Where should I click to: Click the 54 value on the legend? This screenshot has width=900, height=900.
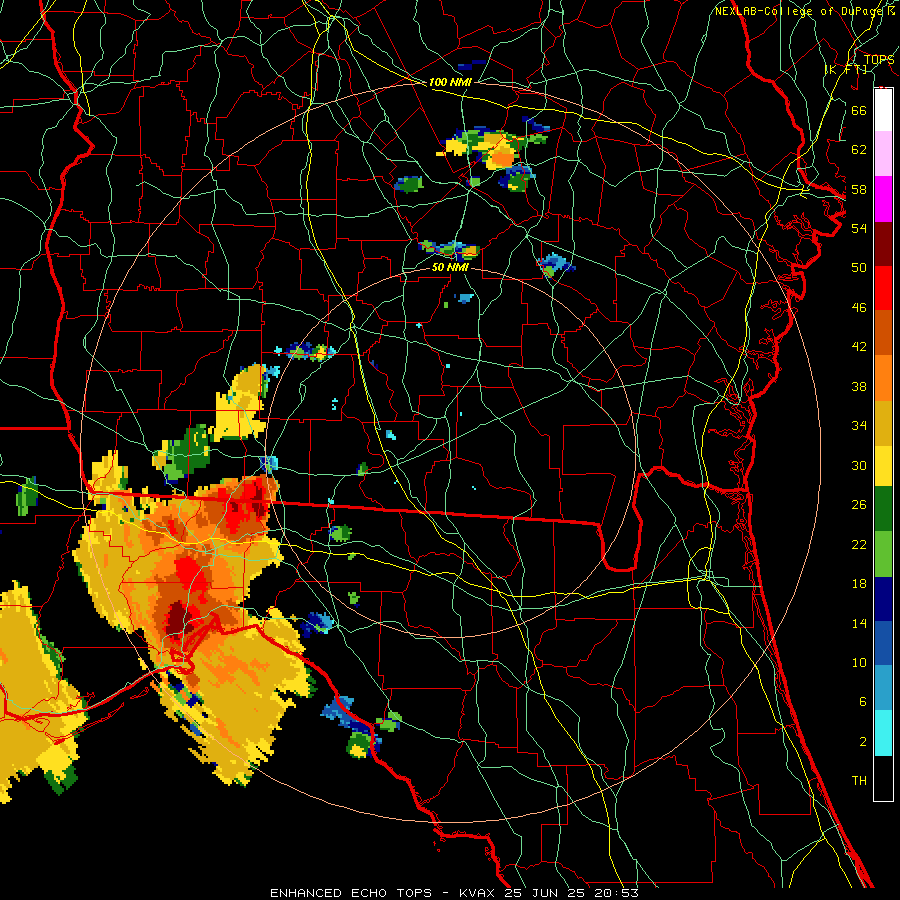click(x=859, y=228)
